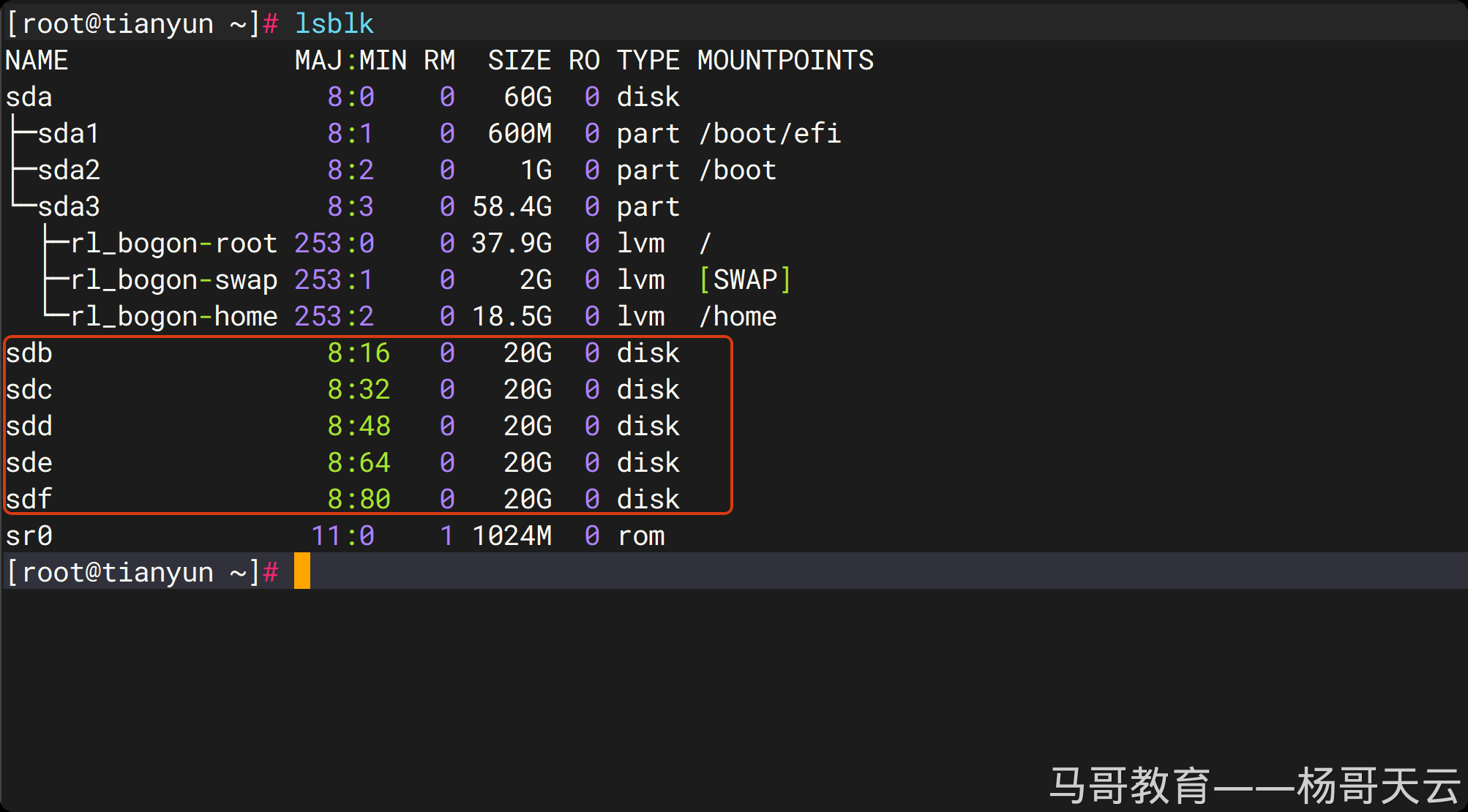
Task: Click the 18.5G size value
Action: (512, 317)
